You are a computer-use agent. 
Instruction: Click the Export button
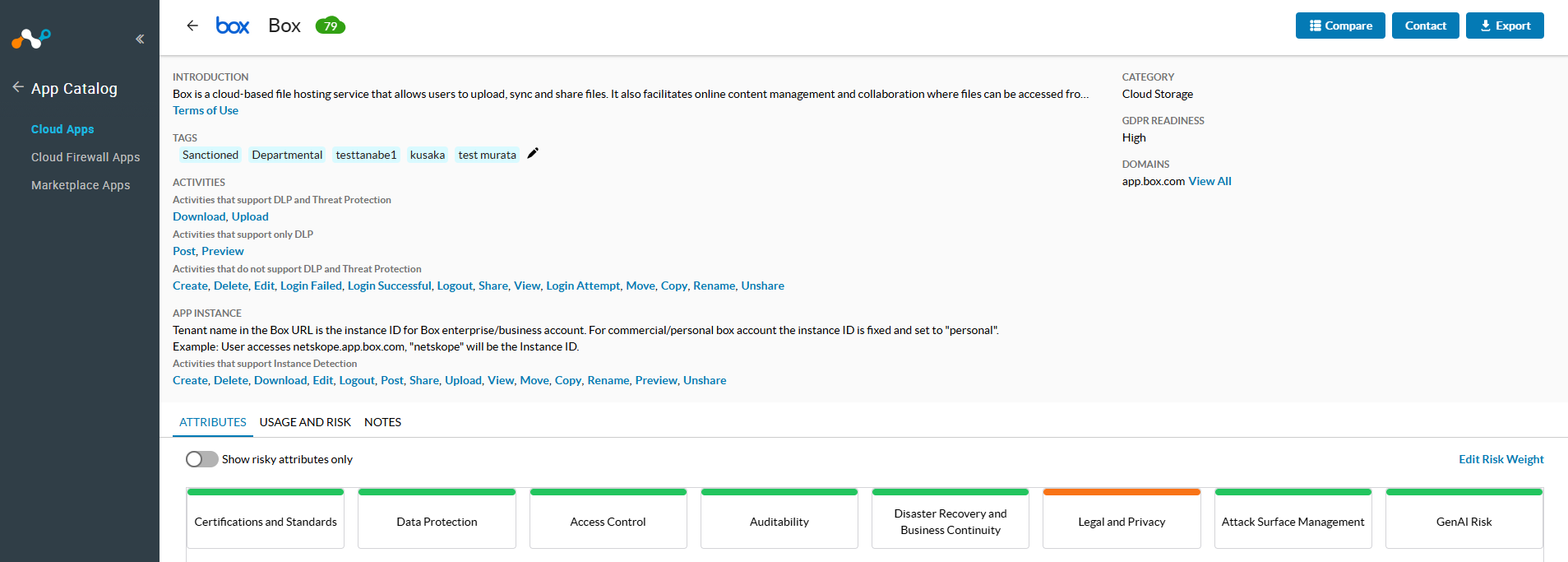pos(1504,26)
